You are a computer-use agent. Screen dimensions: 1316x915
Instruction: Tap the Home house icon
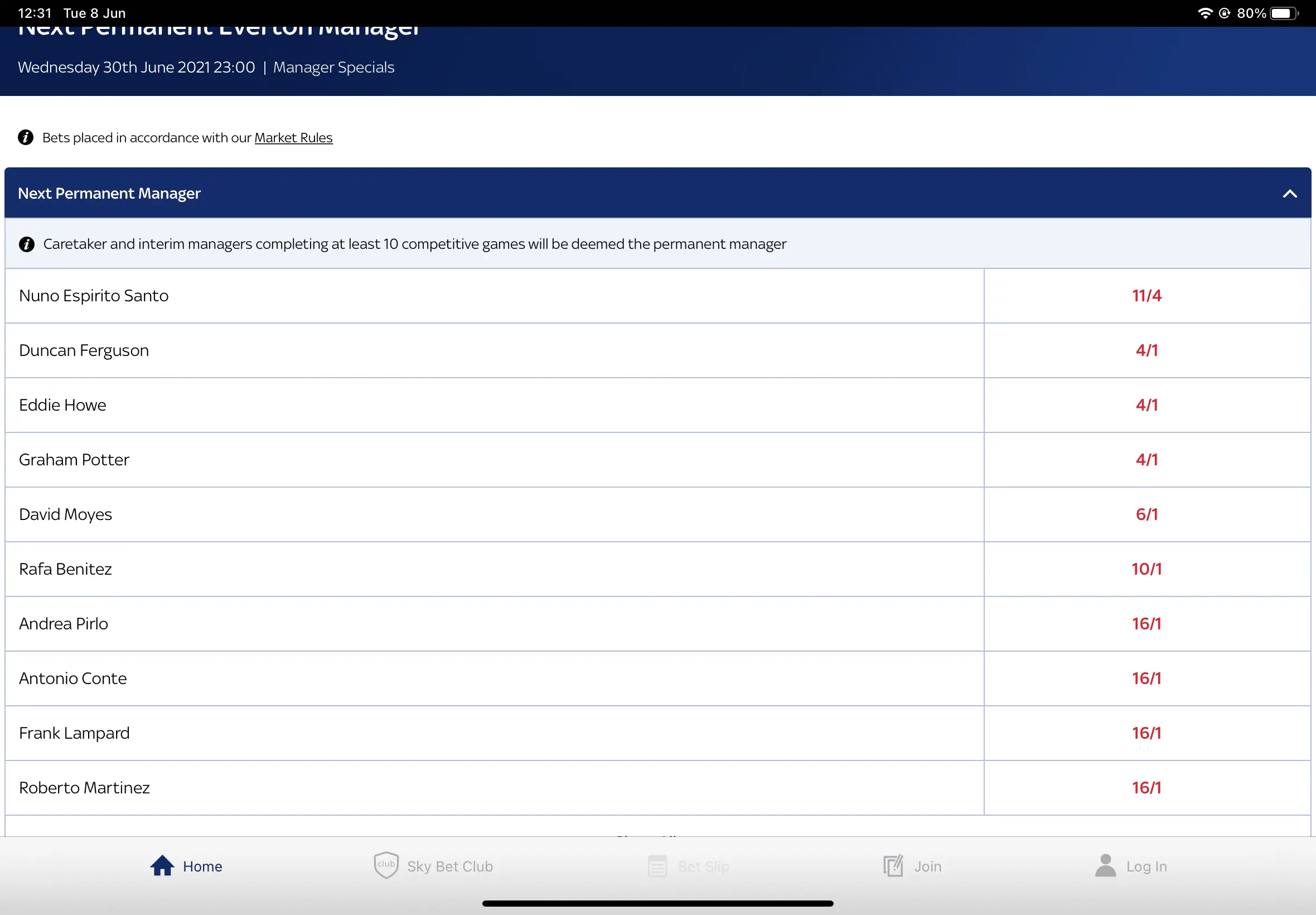(162, 866)
